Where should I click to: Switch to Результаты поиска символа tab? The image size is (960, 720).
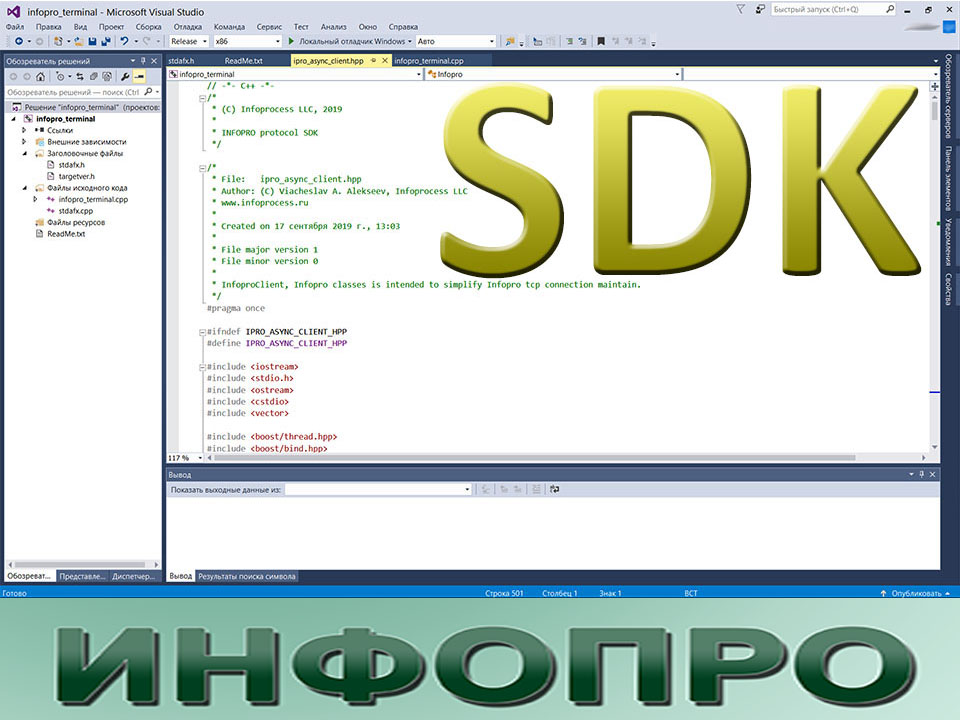pos(247,576)
